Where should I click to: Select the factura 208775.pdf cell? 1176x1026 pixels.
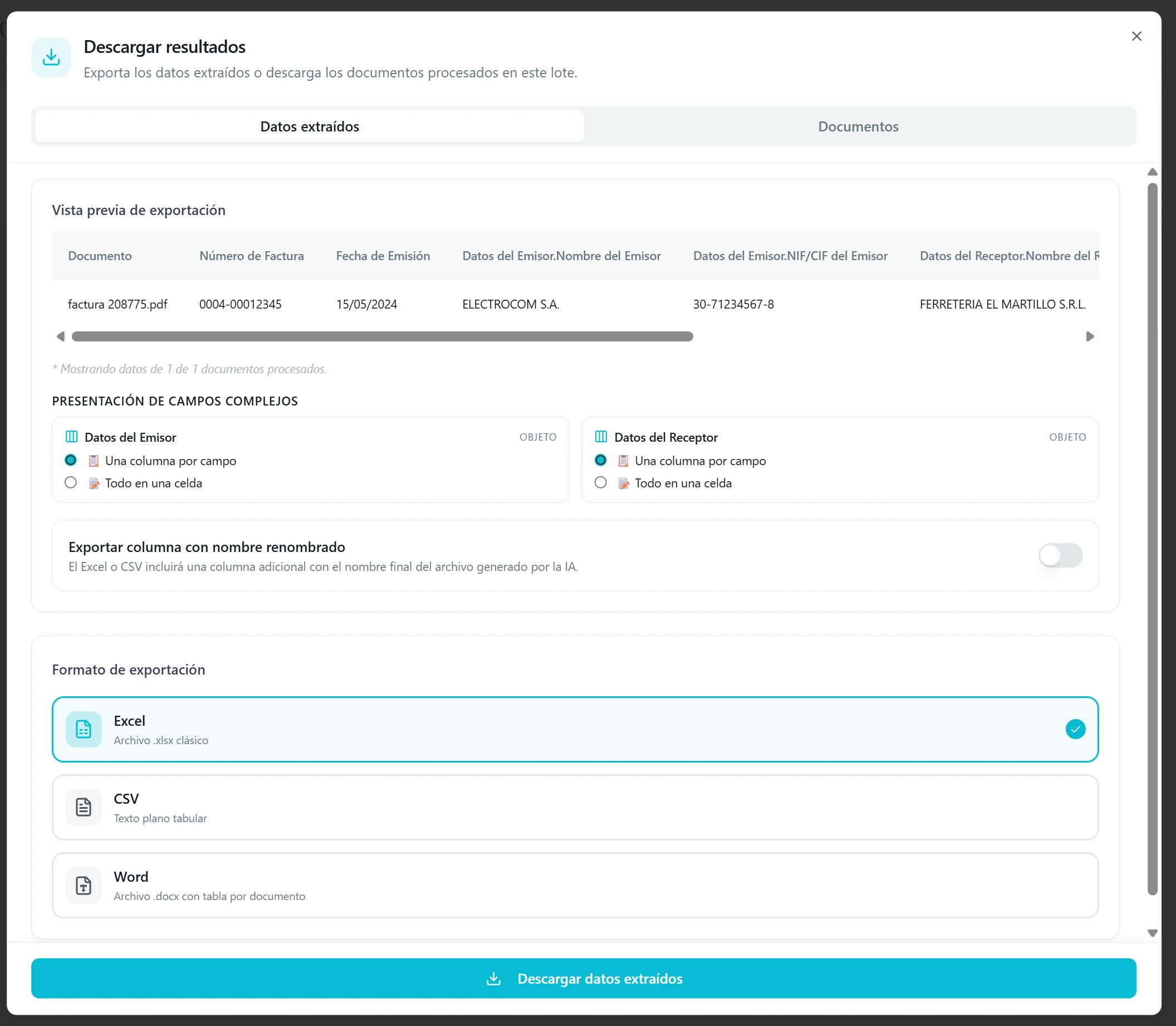point(117,304)
